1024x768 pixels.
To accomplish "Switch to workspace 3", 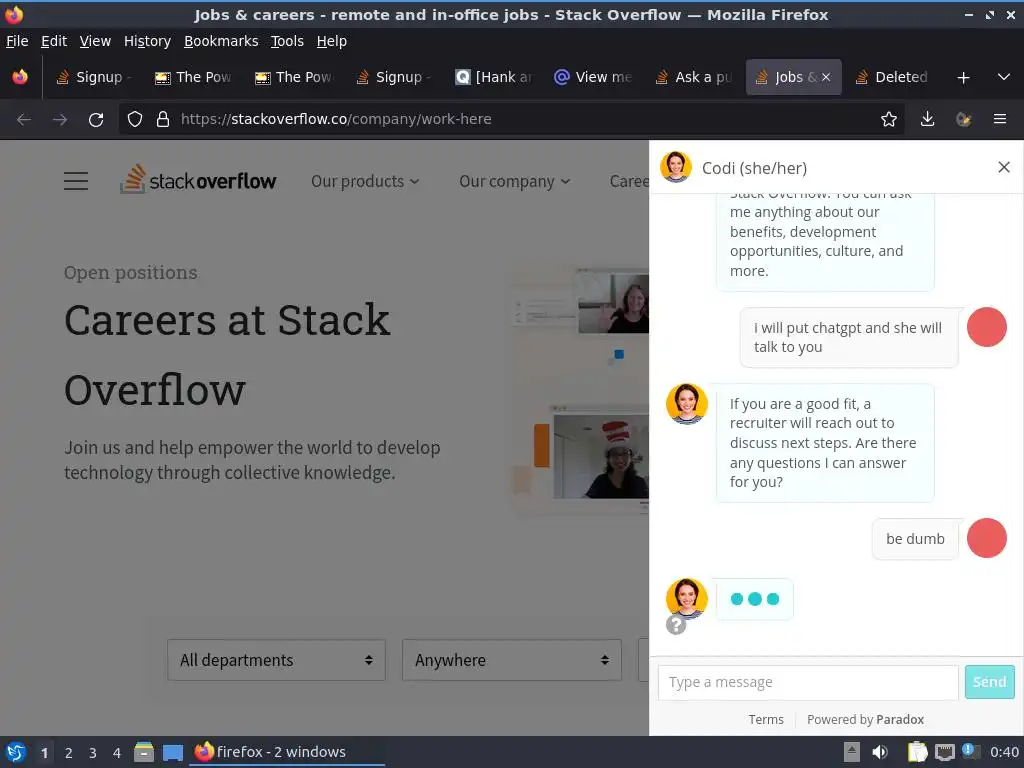I will coord(93,753).
